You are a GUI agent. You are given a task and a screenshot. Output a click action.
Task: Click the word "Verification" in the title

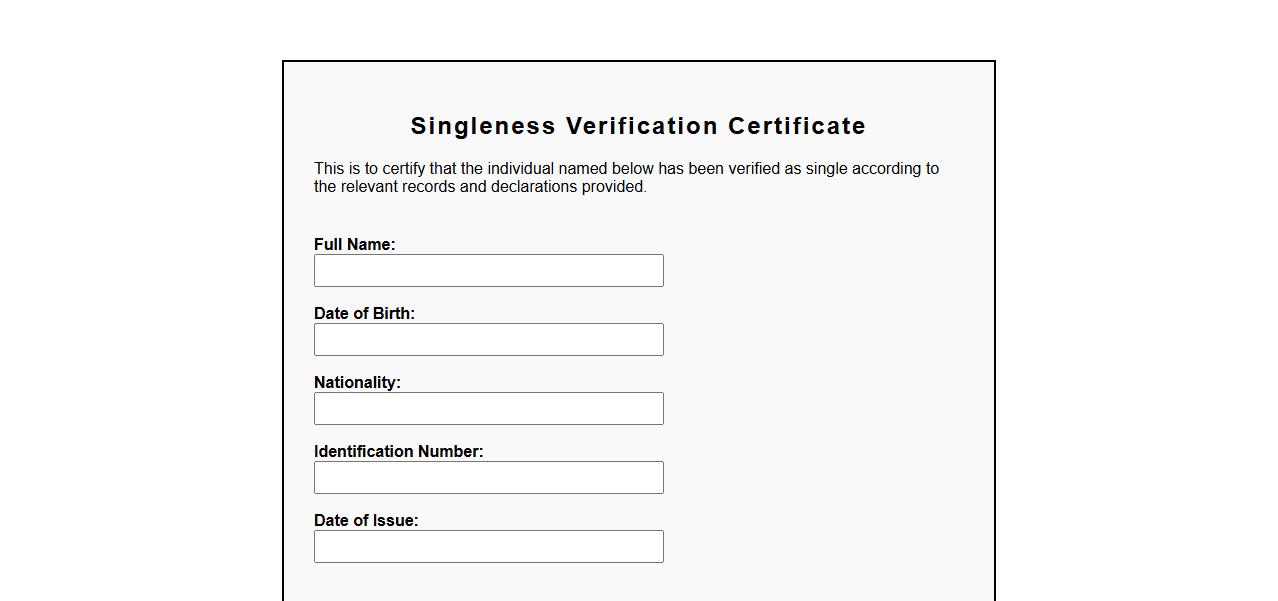point(642,126)
